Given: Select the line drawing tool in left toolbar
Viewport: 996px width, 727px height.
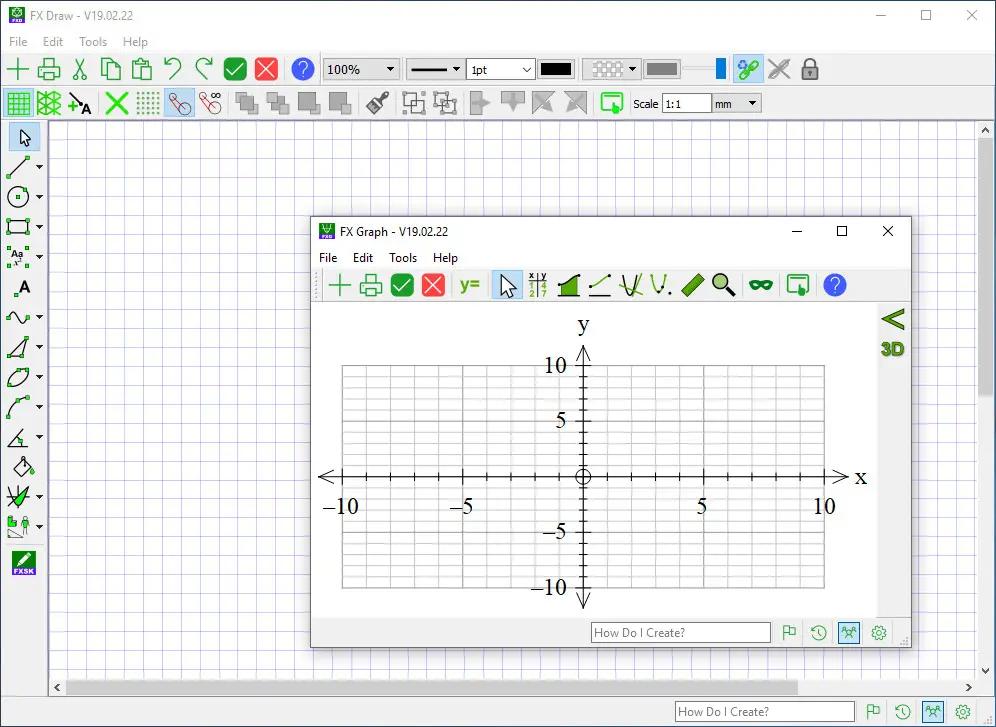Looking at the screenshot, I should pyautogui.click(x=19, y=167).
